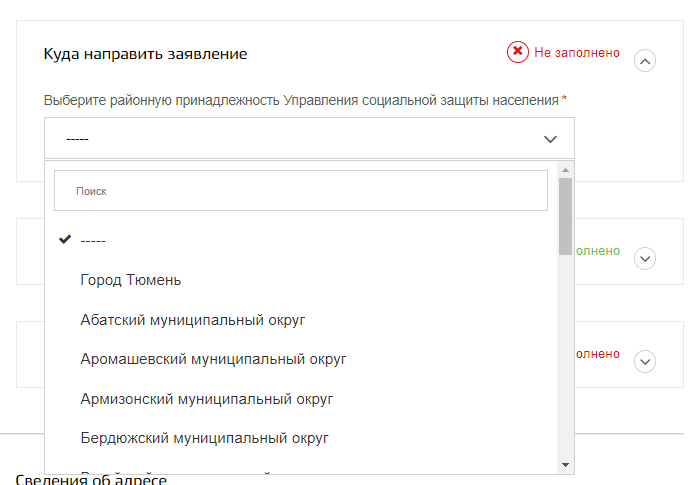Select "Армизонский муниципальный округ" option
Image resolution: width=697 pixels, height=485 pixels.
(206, 399)
